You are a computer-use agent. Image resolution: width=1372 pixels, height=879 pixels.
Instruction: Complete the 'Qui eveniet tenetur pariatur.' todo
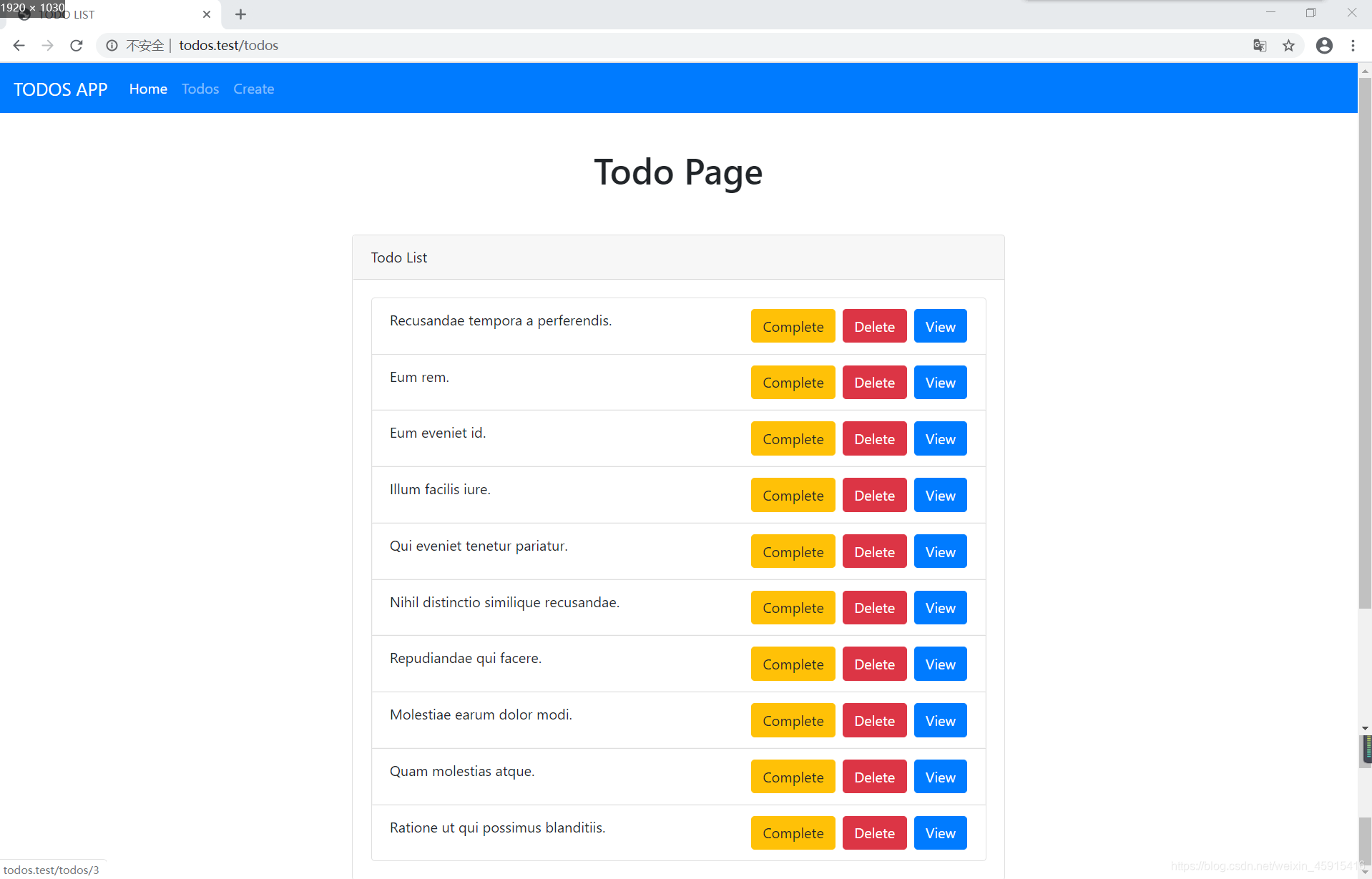pyautogui.click(x=793, y=551)
